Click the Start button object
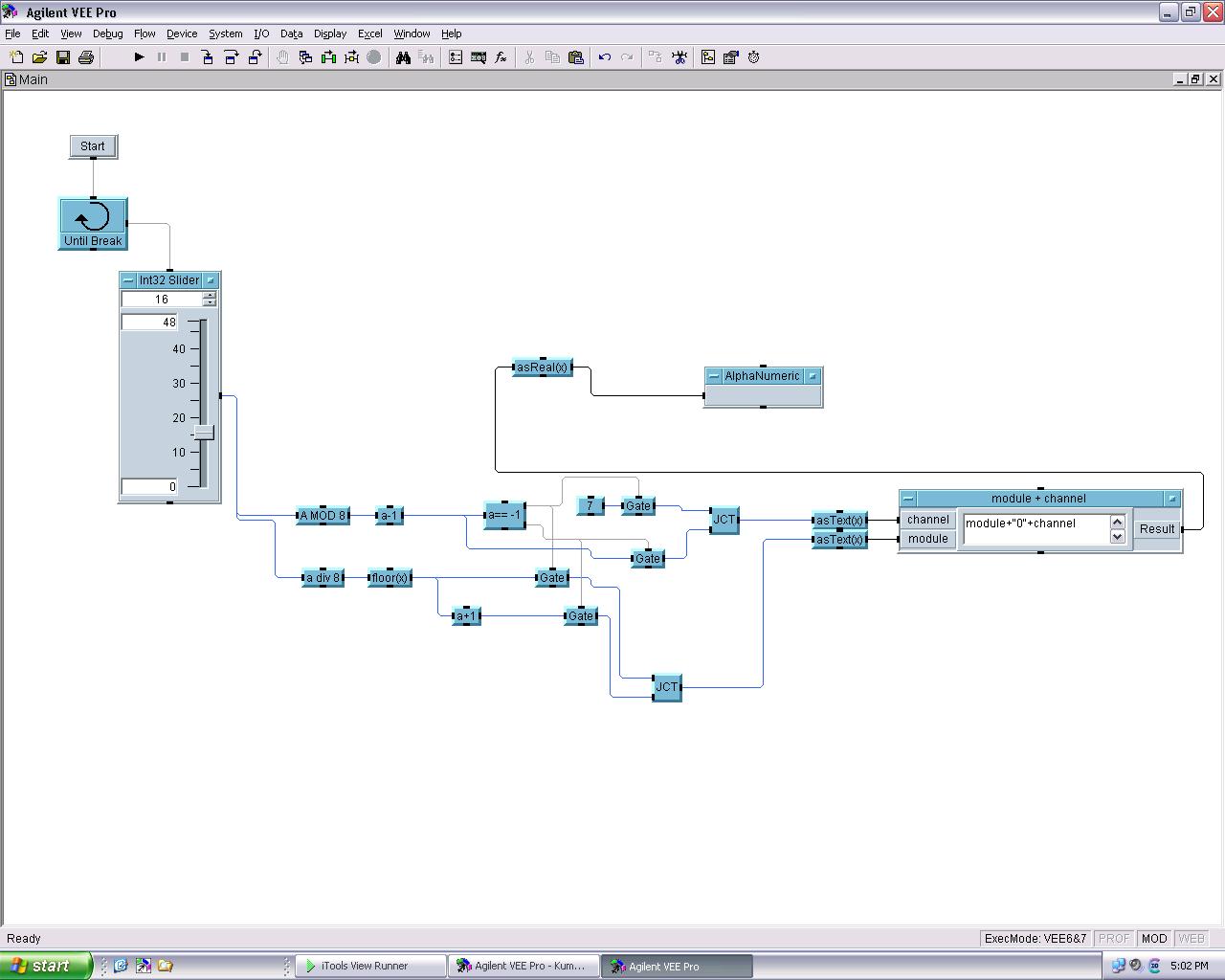1225x980 pixels. click(93, 146)
